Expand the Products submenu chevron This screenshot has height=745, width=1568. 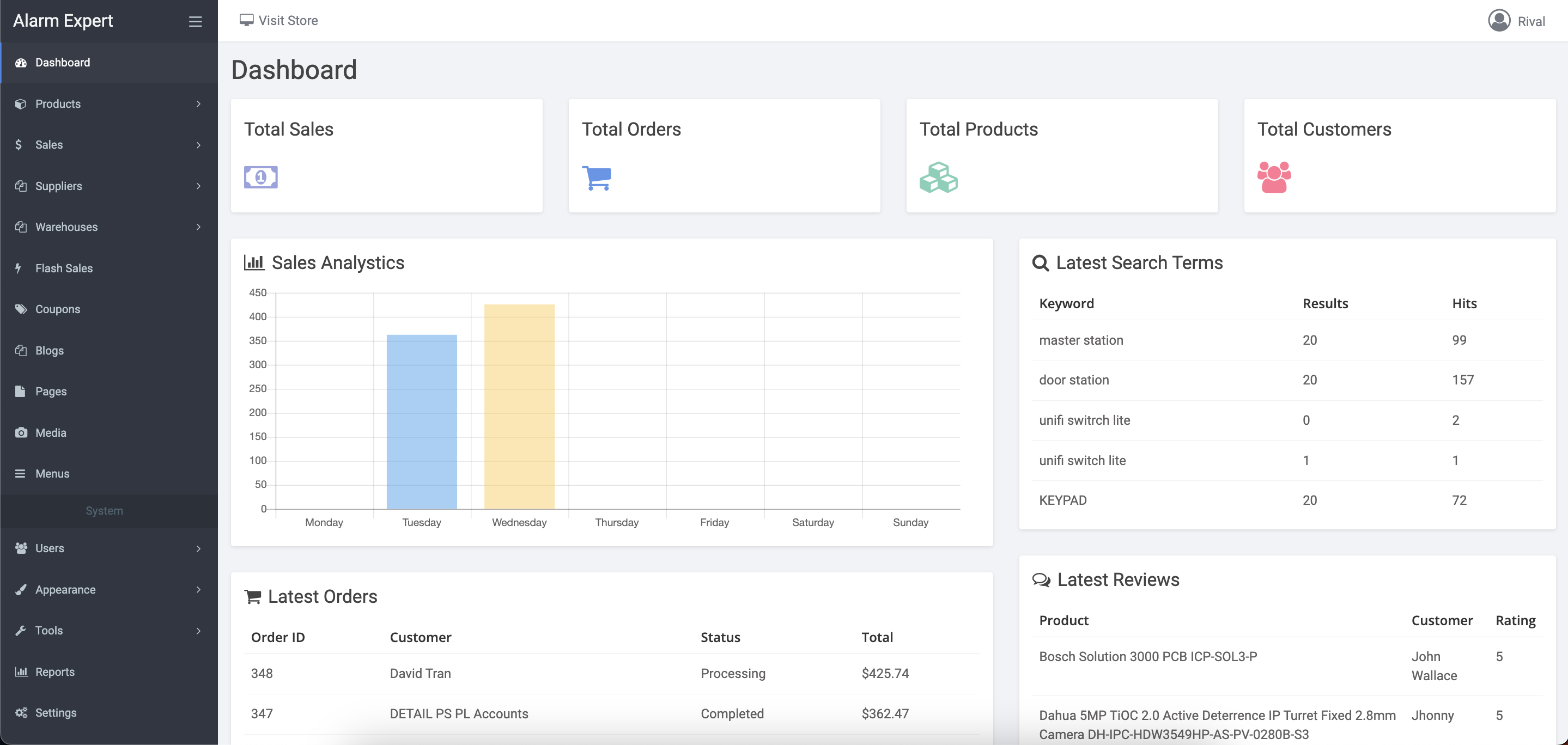tap(198, 104)
